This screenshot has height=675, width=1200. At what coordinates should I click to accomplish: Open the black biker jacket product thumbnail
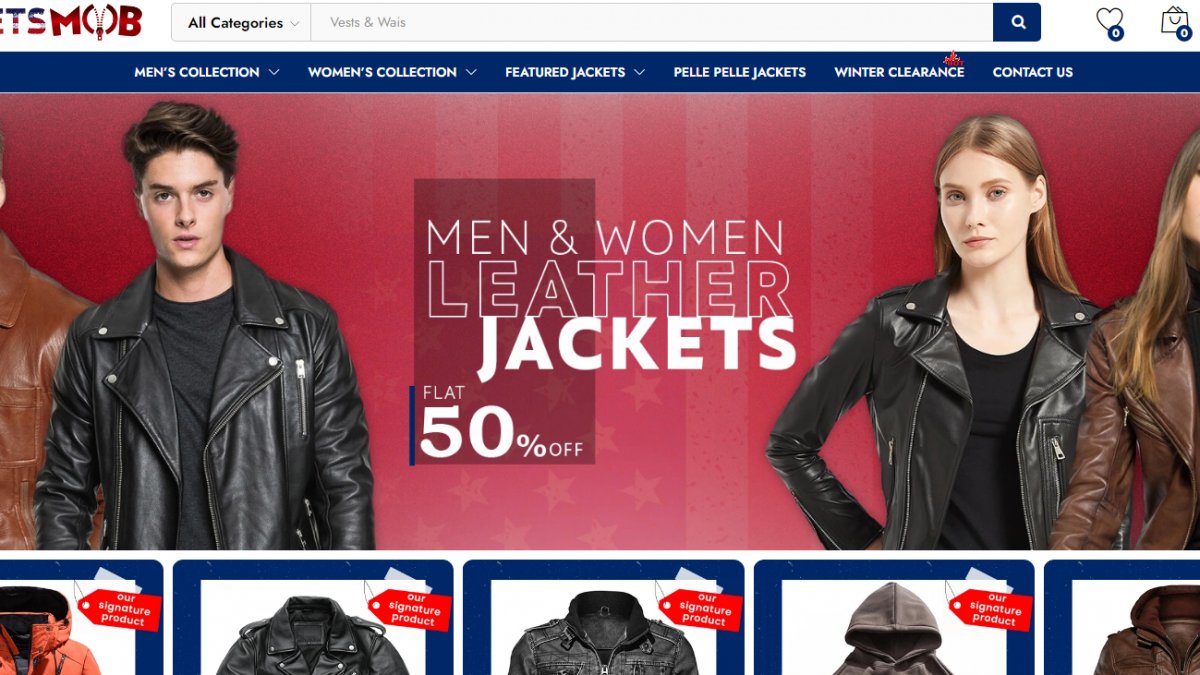tap(313, 630)
